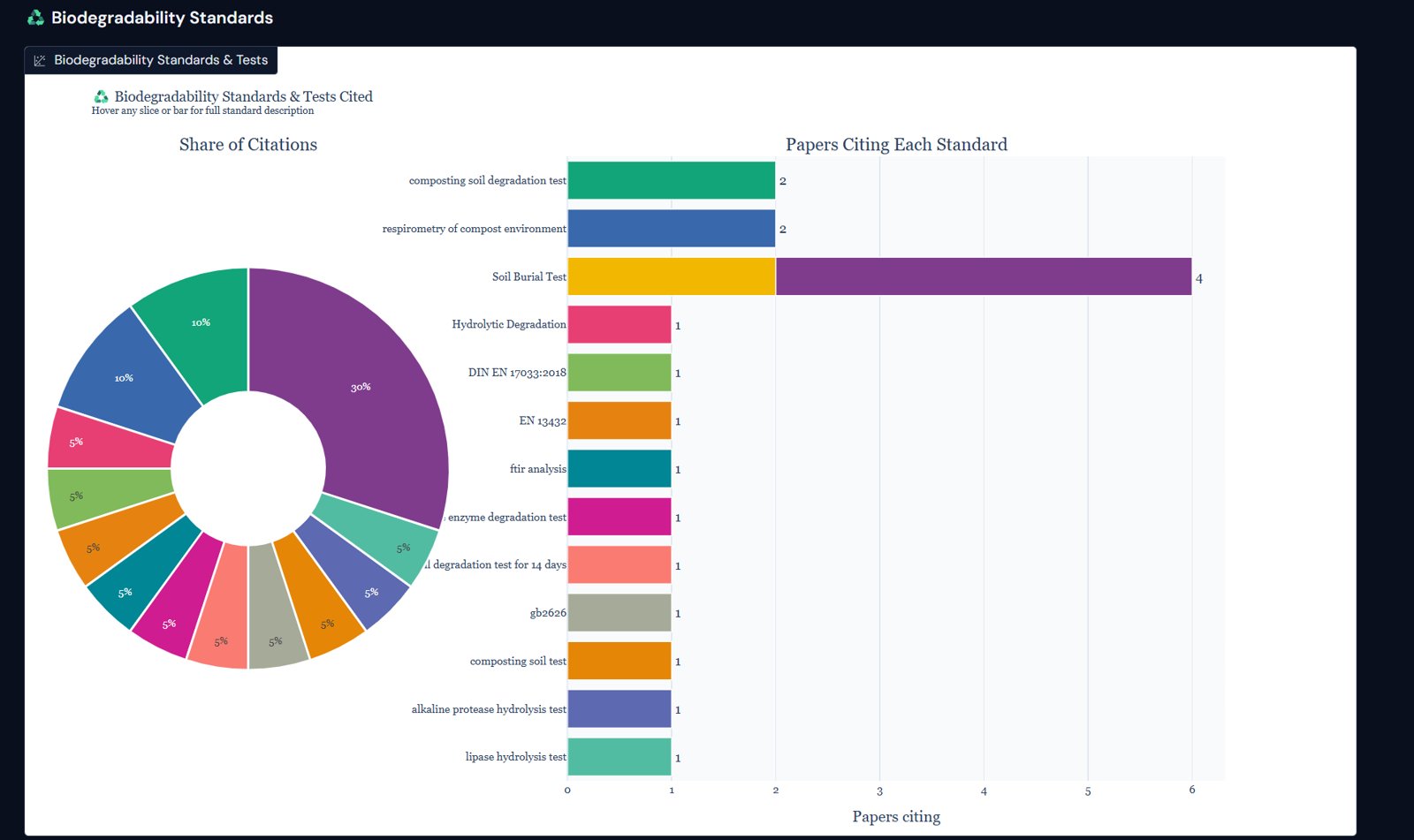This screenshot has height=840, width=1414.
Task: Select the blue 10% donut slice
Action: pos(124,378)
